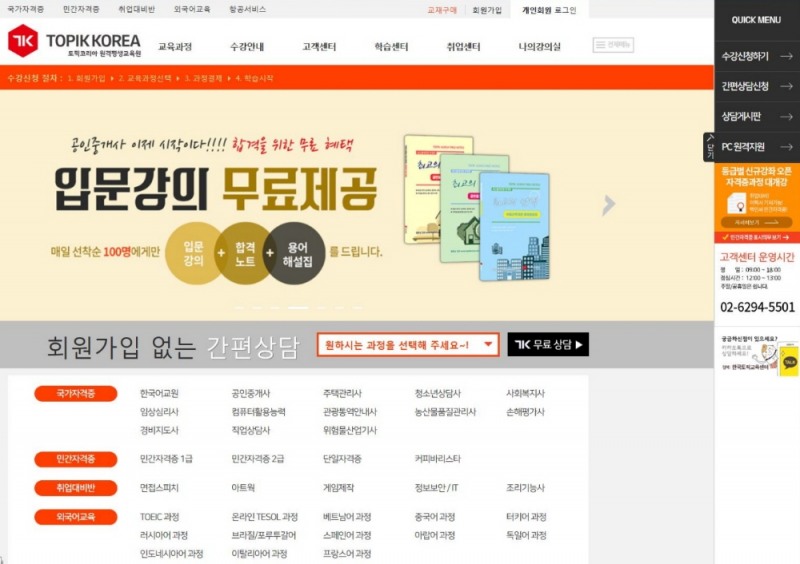Screen dimensions: 800x564
Task: Click the orange 민간자격증 category pill
Action: [x=76, y=459]
